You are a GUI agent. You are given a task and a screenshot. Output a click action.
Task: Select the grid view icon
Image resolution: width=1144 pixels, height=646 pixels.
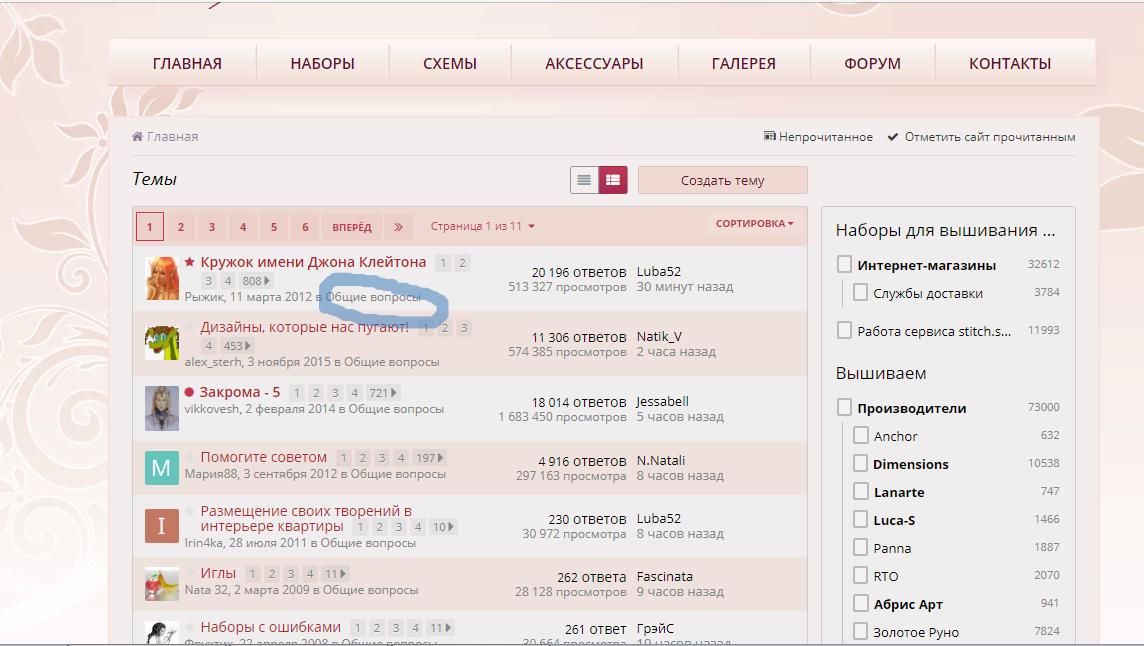(x=613, y=180)
